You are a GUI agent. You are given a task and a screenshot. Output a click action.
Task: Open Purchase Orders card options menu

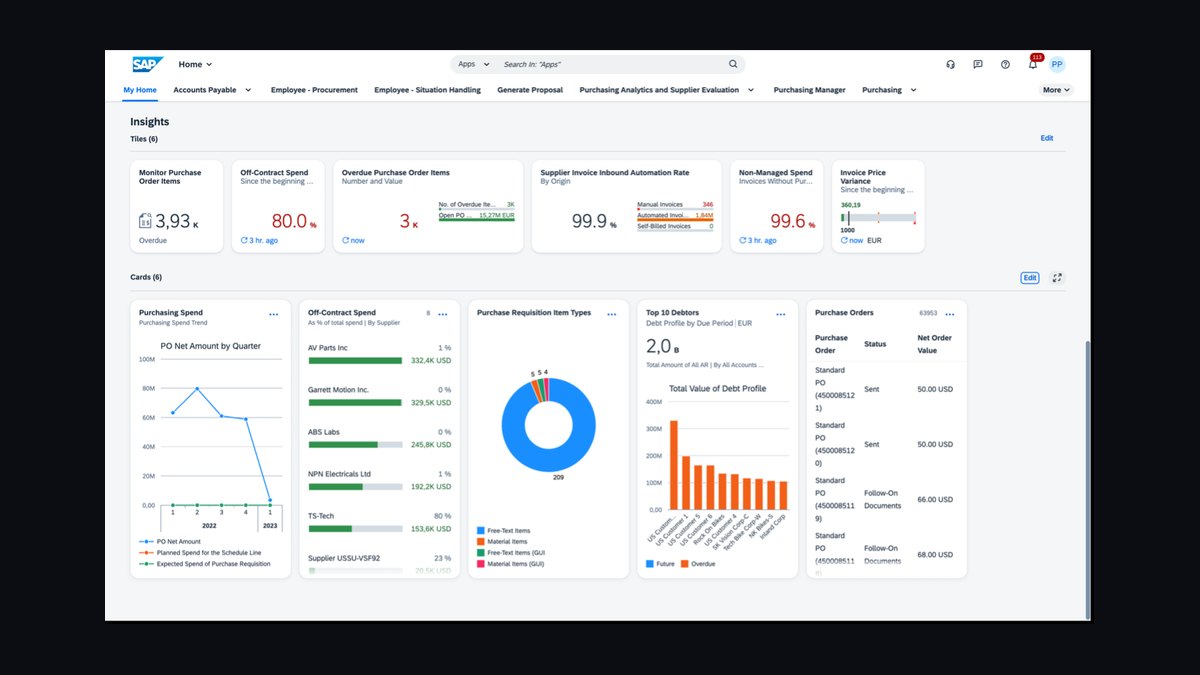tap(949, 314)
